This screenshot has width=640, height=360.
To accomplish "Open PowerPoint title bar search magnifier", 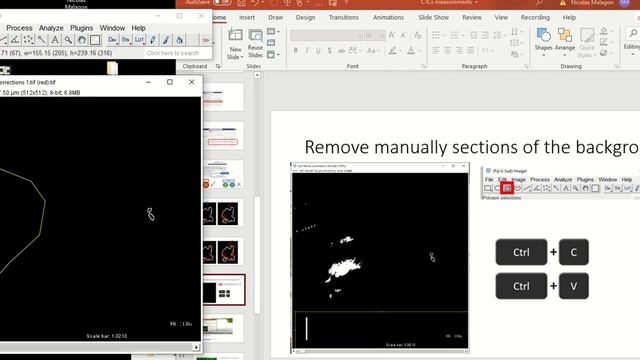I will pyautogui.click(x=539, y=3).
